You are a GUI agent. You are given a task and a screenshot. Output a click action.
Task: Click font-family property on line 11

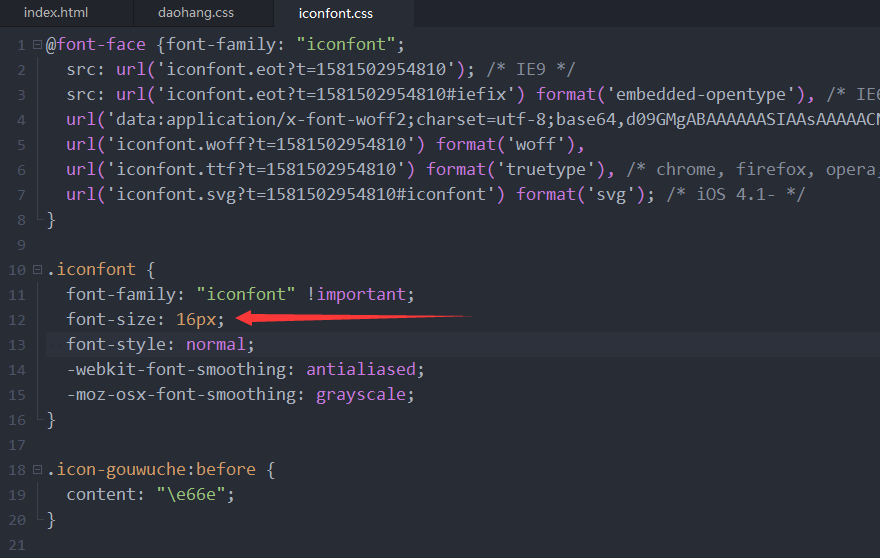tap(121, 294)
